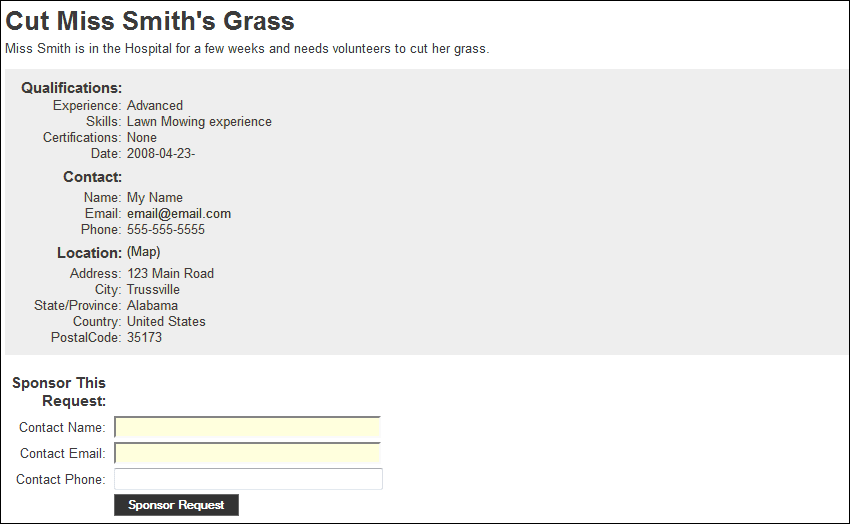Click the Contact Phone label
This screenshot has width=850, height=524.
click(61, 480)
